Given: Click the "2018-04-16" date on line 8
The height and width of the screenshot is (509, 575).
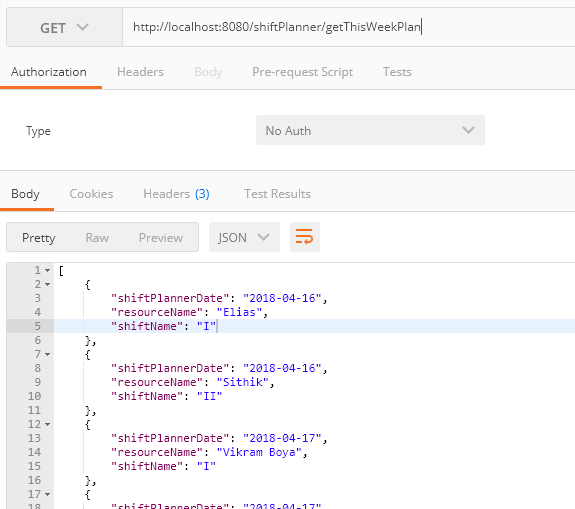Looking at the screenshot, I should pos(282,368).
